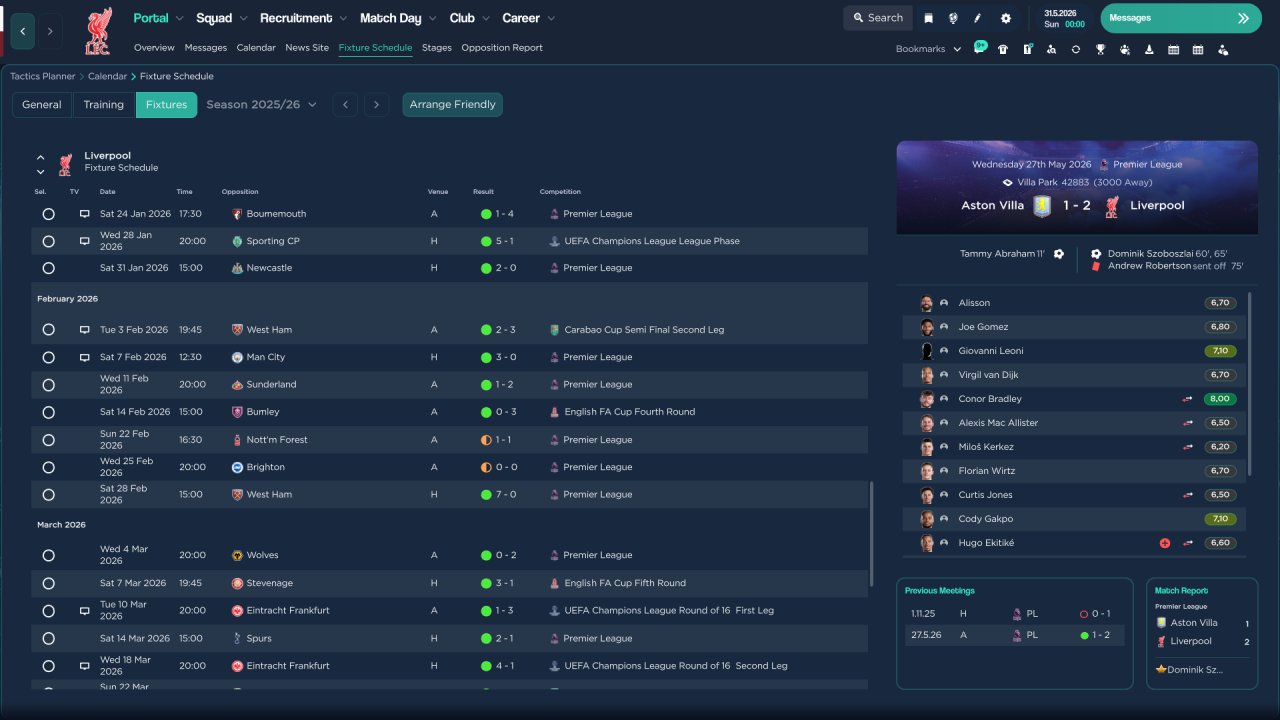
Task: Click the Wolves club crest
Action: tap(237, 555)
